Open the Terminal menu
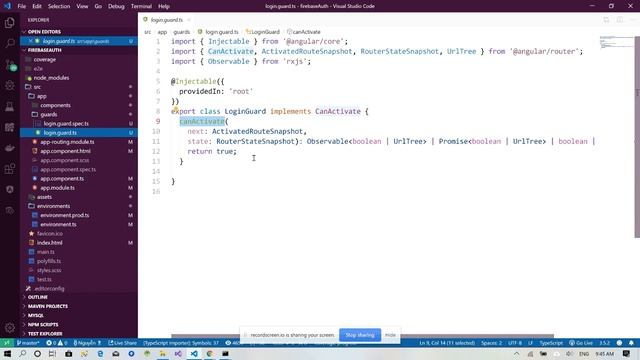The image size is (640, 360). pyautogui.click(x=141, y=6)
